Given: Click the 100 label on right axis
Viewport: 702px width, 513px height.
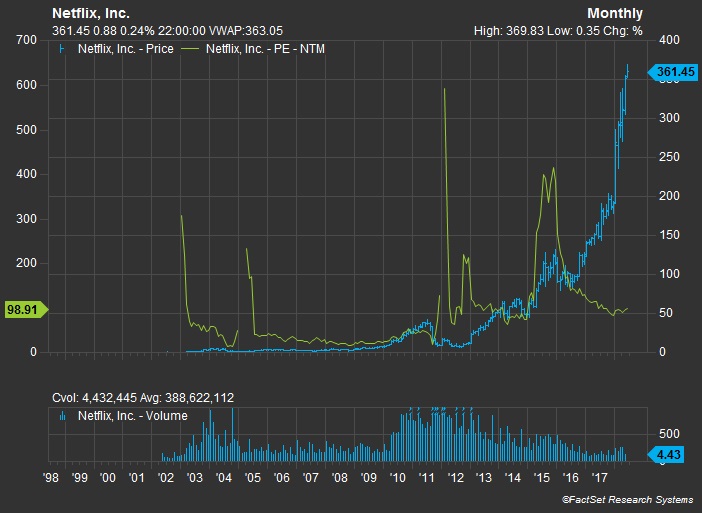Looking at the screenshot, I should (x=669, y=274).
